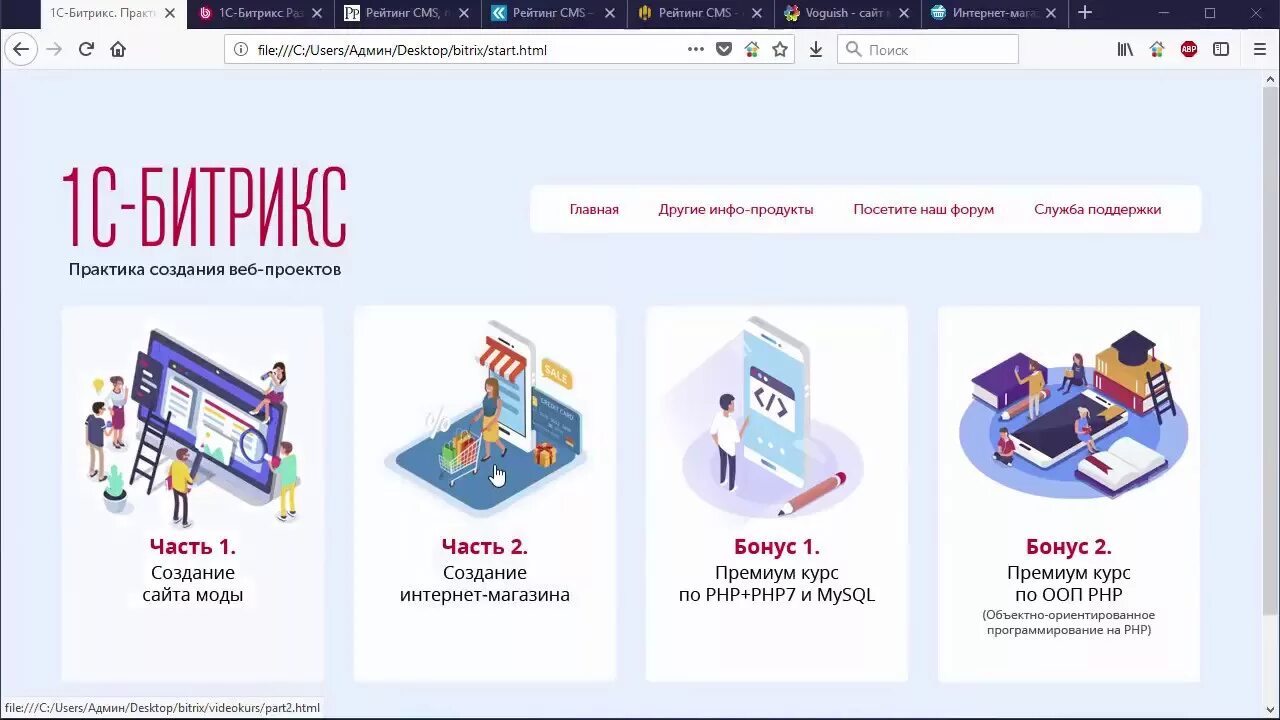Click Практика создания веб-проектов tagline
Image resolution: width=1280 pixels, height=720 pixels.
coord(205,269)
